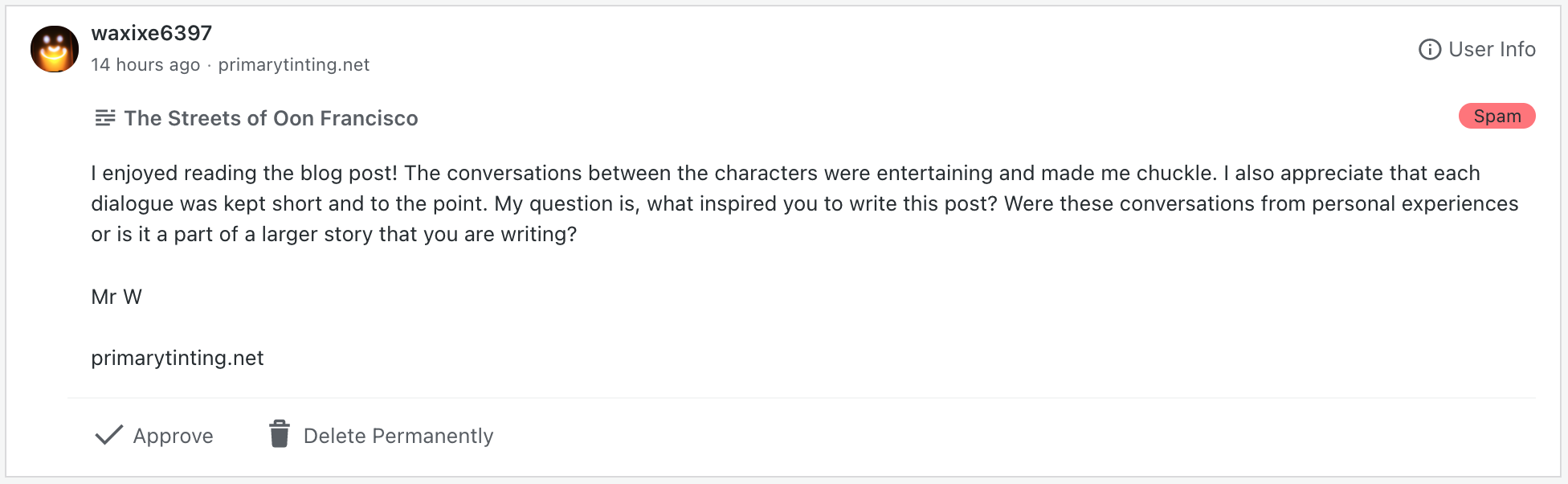
Task: Click the Approve checkmark icon
Action: click(108, 436)
